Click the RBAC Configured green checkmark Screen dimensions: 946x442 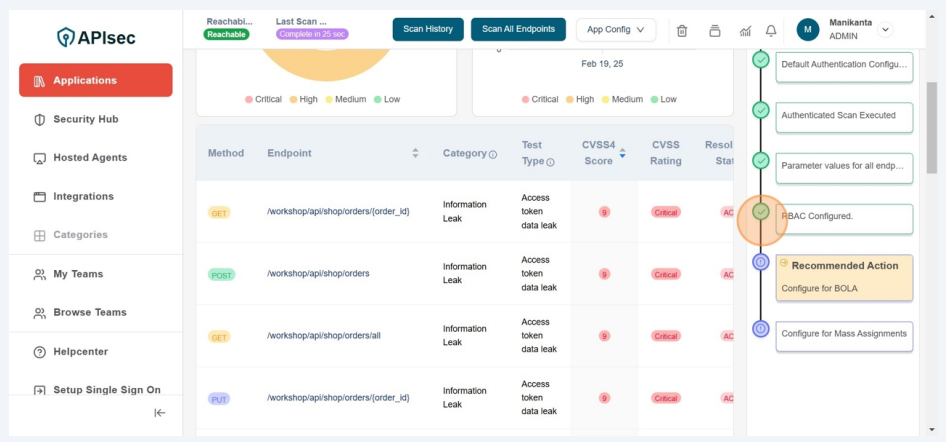click(x=761, y=212)
